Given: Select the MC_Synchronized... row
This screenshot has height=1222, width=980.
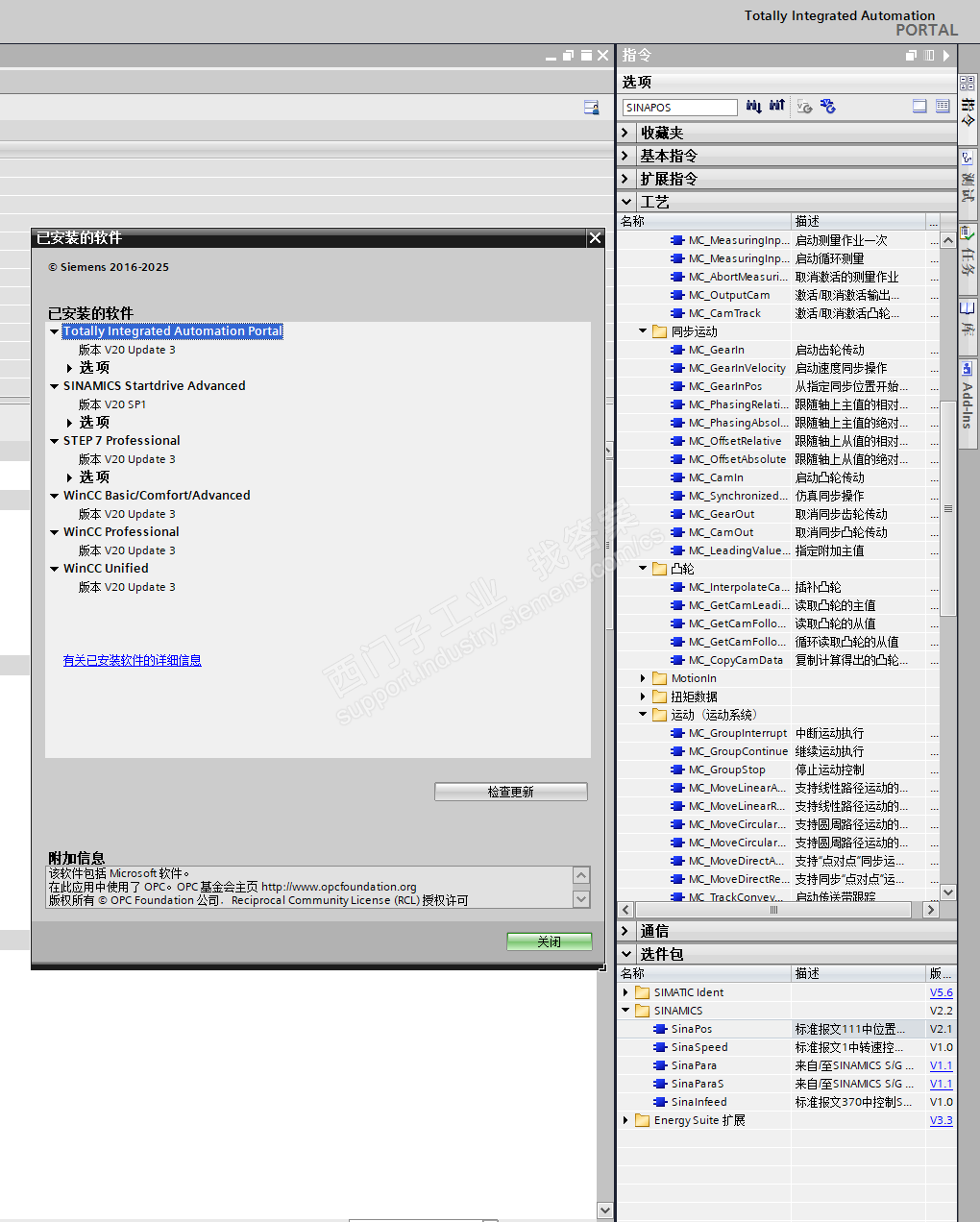Looking at the screenshot, I should (x=778, y=496).
